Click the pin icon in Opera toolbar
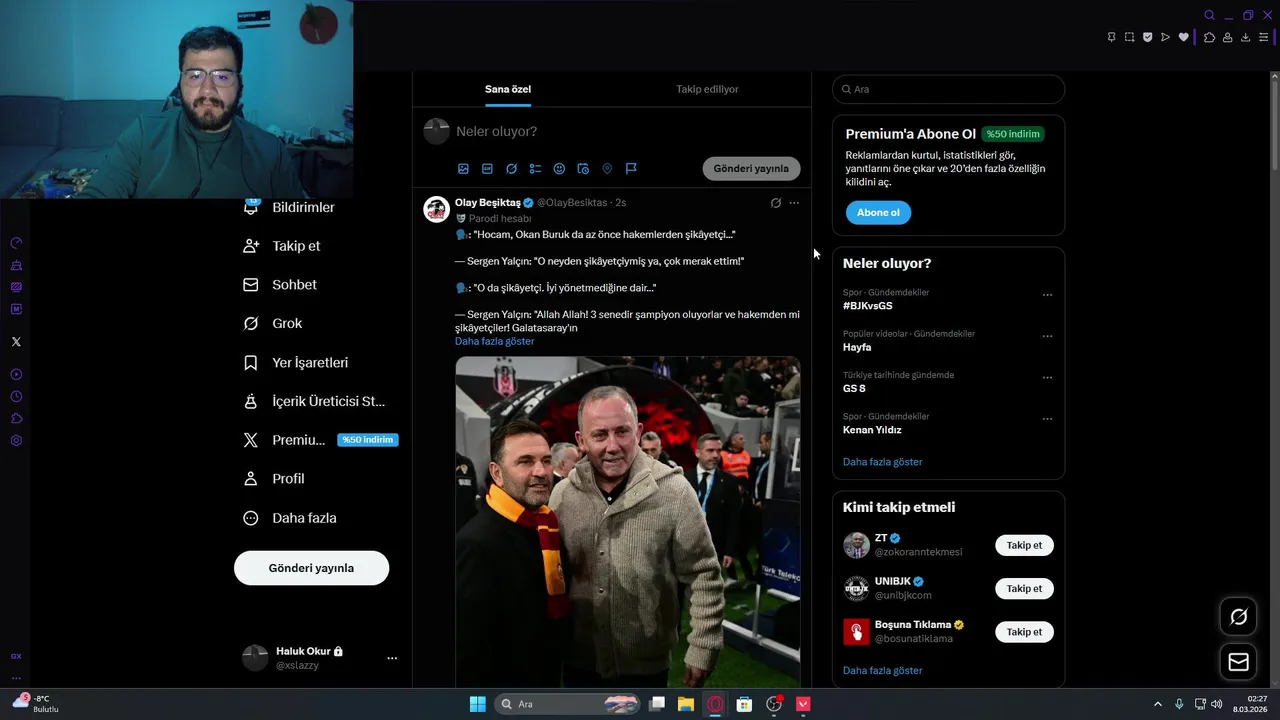Image resolution: width=1280 pixels, height=720 pixels. tap(1111, 37)
